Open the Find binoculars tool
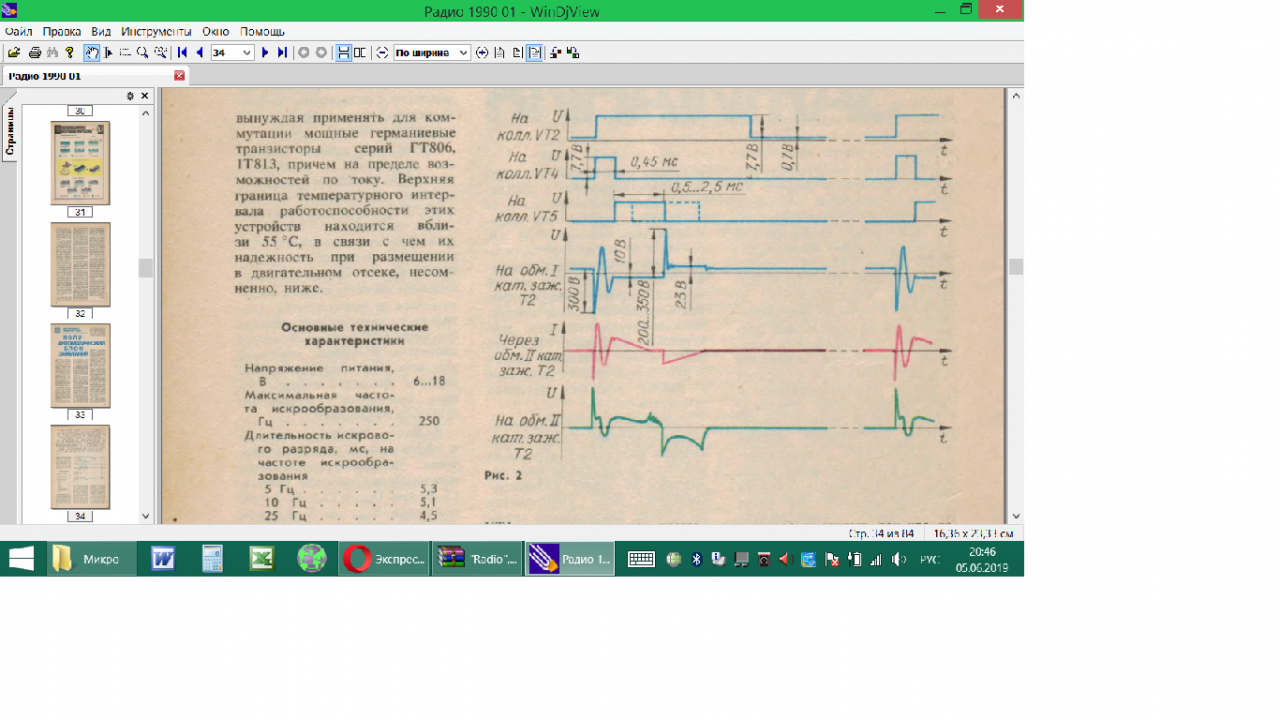Image resolution: width=1280 pixels, height=720 pixels. point(52,53)
